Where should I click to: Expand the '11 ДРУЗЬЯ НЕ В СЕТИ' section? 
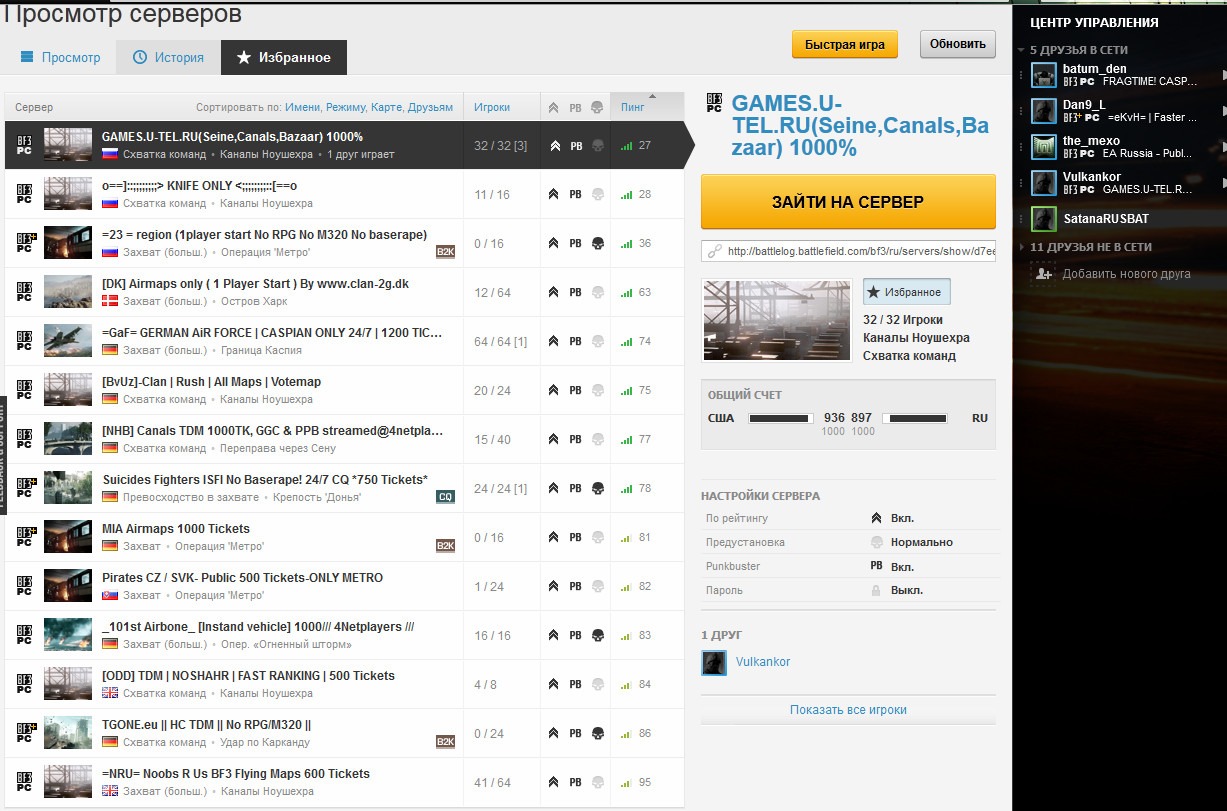pos(1021,246)
